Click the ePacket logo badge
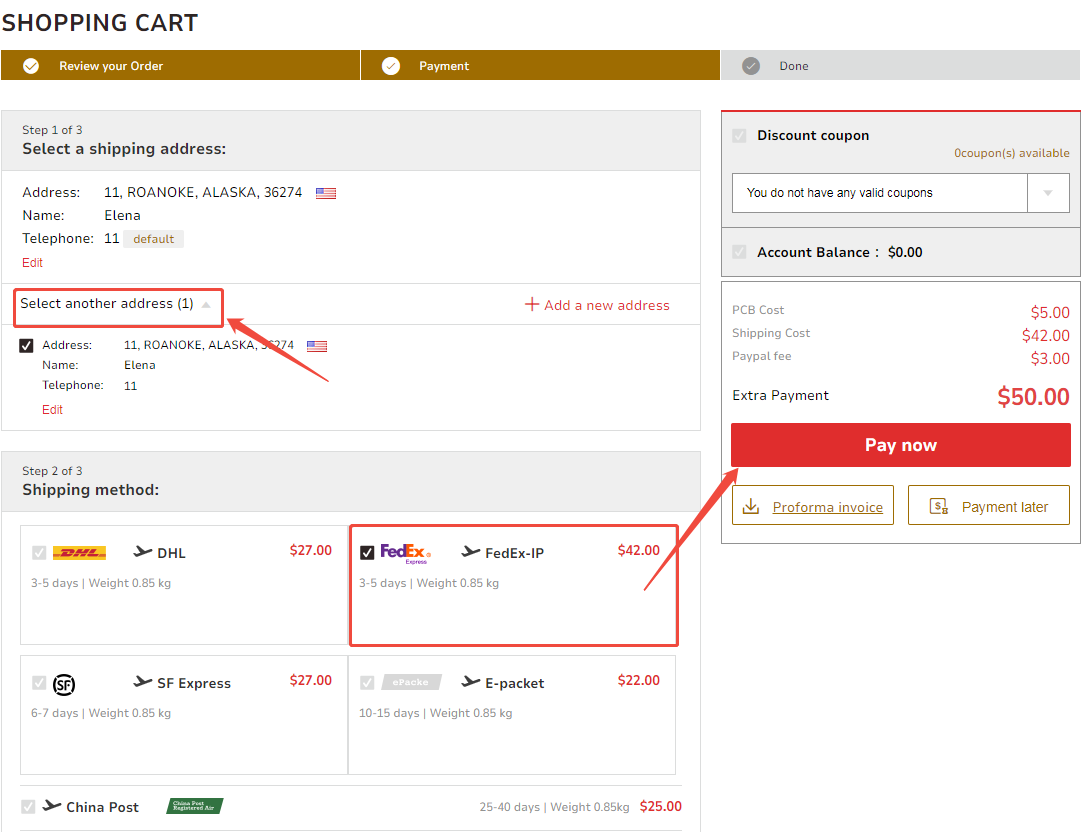Image resolution: width=1089 pixels, height=833 pixels. [410, 683]
